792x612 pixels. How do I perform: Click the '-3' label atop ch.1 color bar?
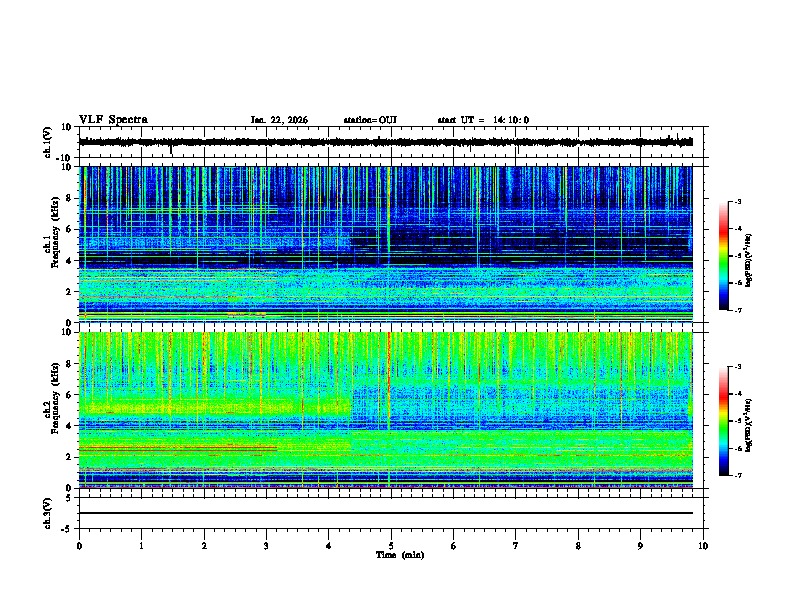pos(738,201)
